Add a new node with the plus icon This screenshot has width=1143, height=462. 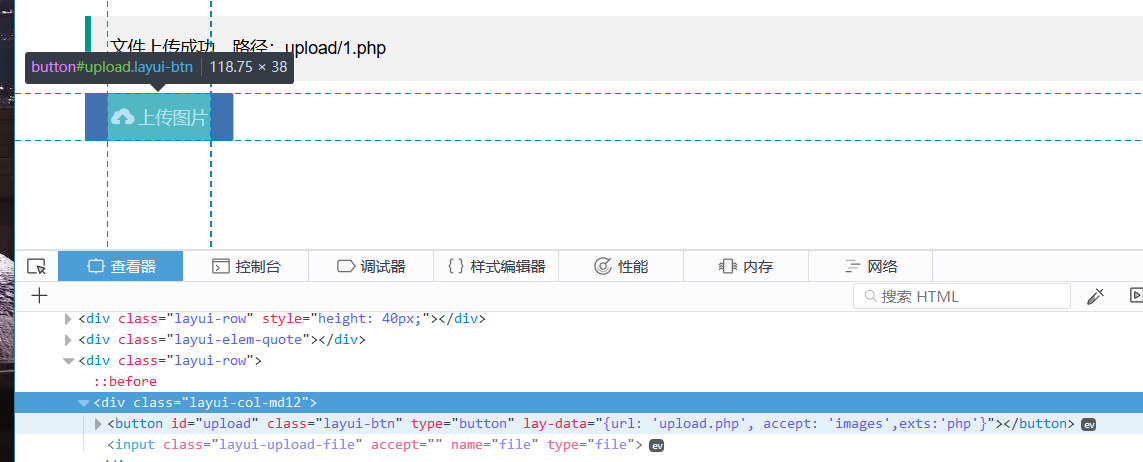(x=39, y=295)
